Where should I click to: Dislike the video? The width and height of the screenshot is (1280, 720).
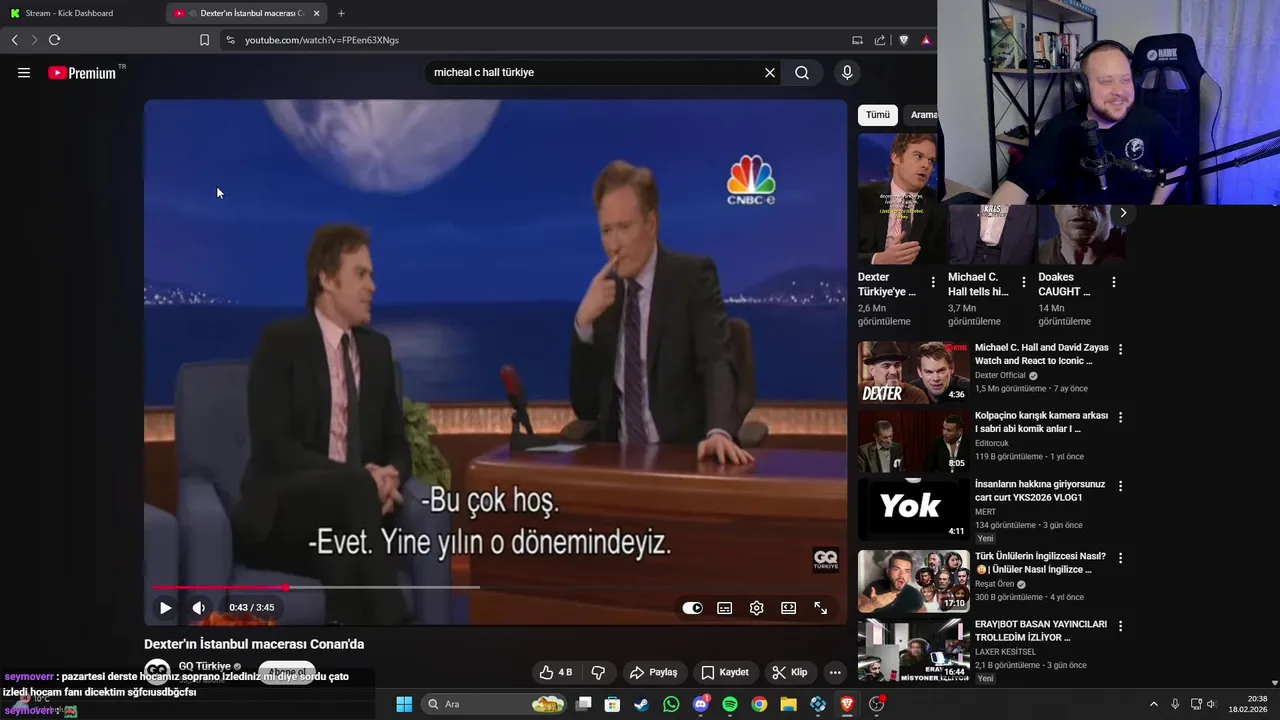tap(598, 672)
